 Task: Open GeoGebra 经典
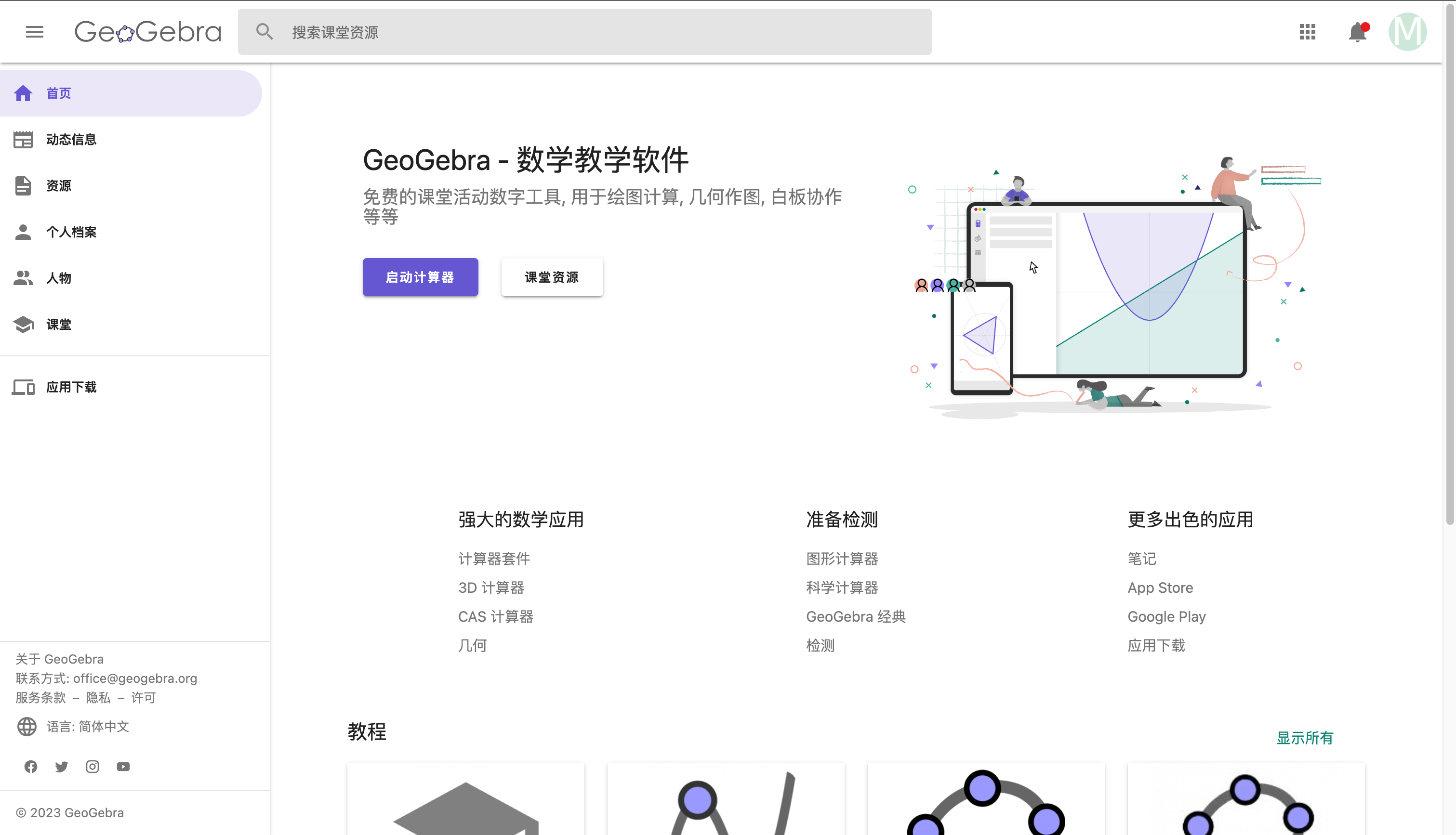[x=855, y=616]
